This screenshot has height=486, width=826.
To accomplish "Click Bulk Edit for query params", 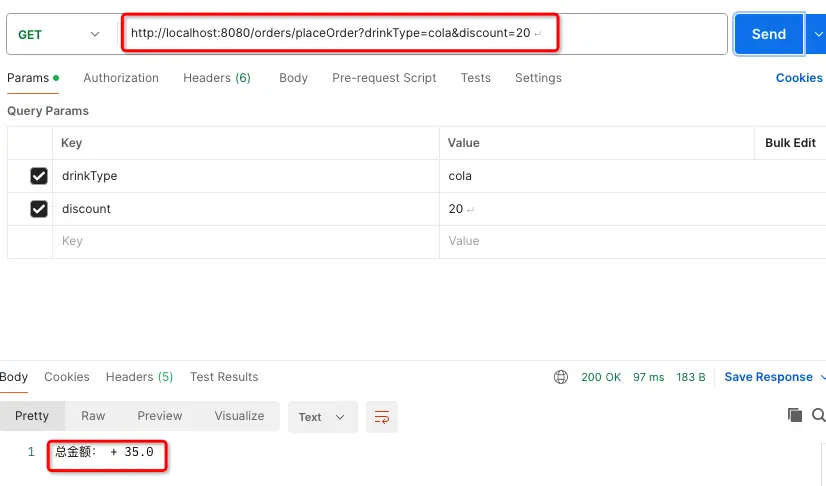I will 790,143.
